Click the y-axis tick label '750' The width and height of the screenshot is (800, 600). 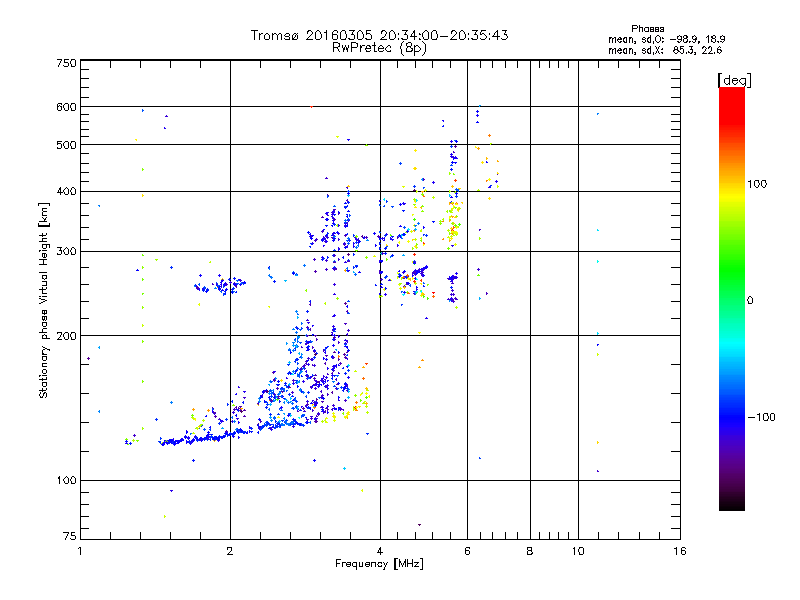coord(66,63)
